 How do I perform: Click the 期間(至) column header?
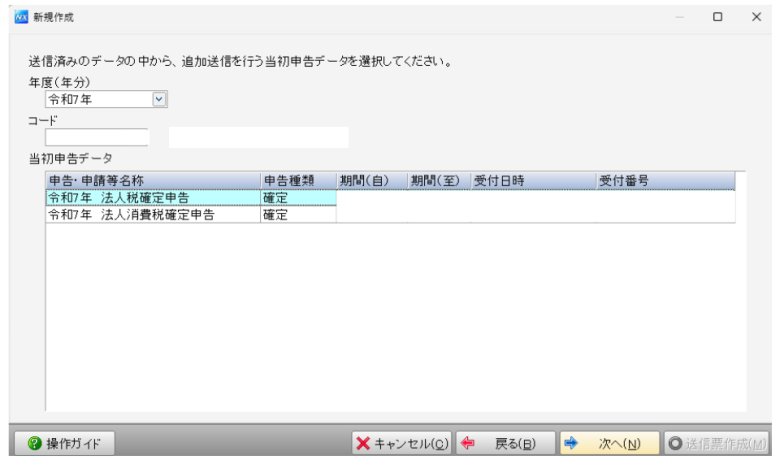pyautogui.click(x=439, y=181)
